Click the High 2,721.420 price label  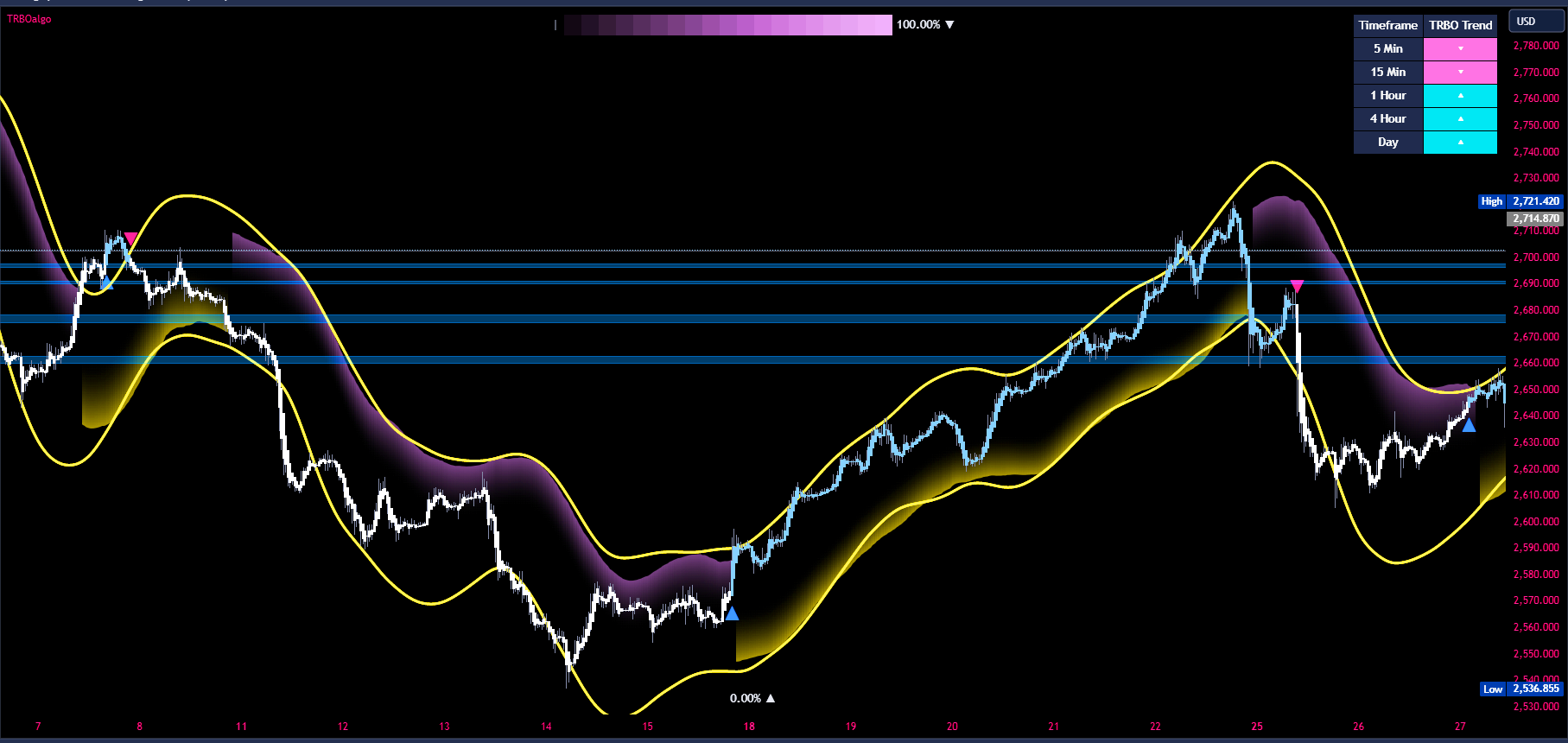[x=1521, y=201]
